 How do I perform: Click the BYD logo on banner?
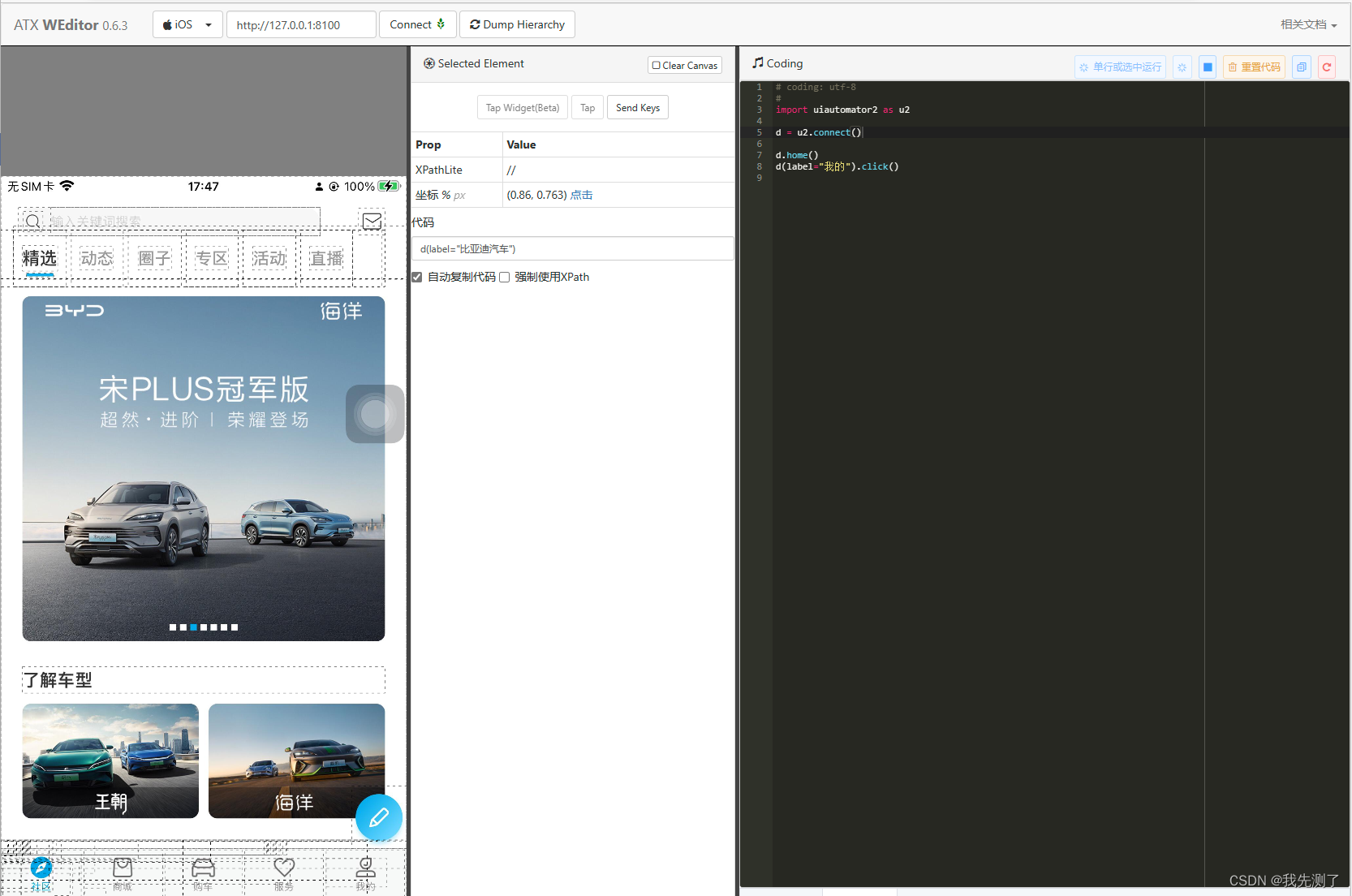pos(75,310)
